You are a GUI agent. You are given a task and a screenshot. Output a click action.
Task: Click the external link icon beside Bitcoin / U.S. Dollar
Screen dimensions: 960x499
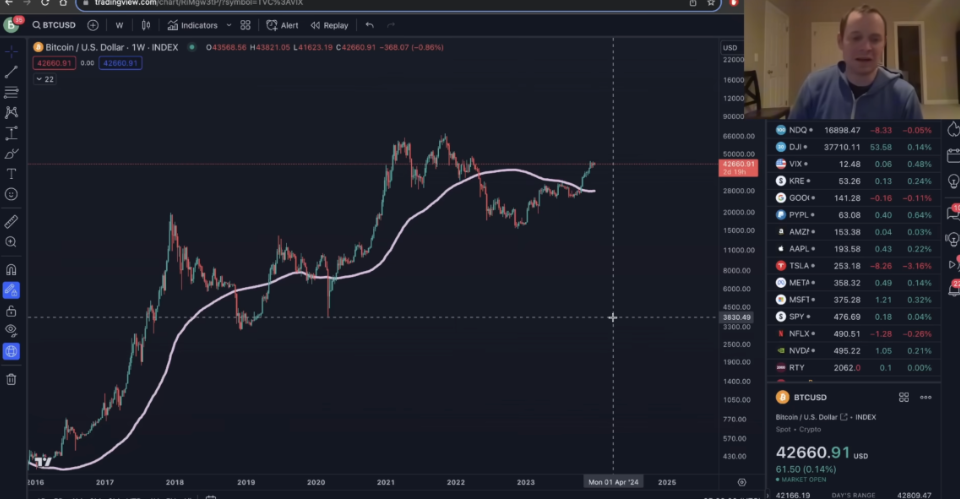pyautogui.click(x=844, y=417)
